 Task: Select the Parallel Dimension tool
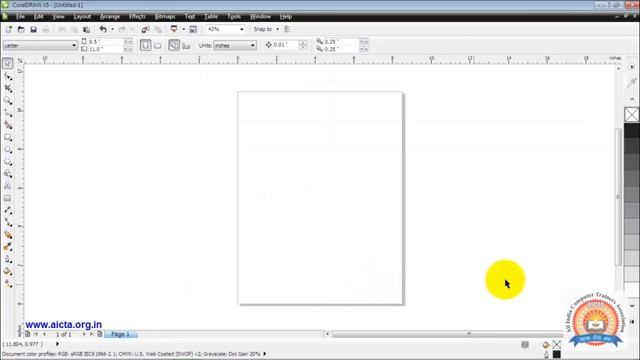tap(7, 210)
